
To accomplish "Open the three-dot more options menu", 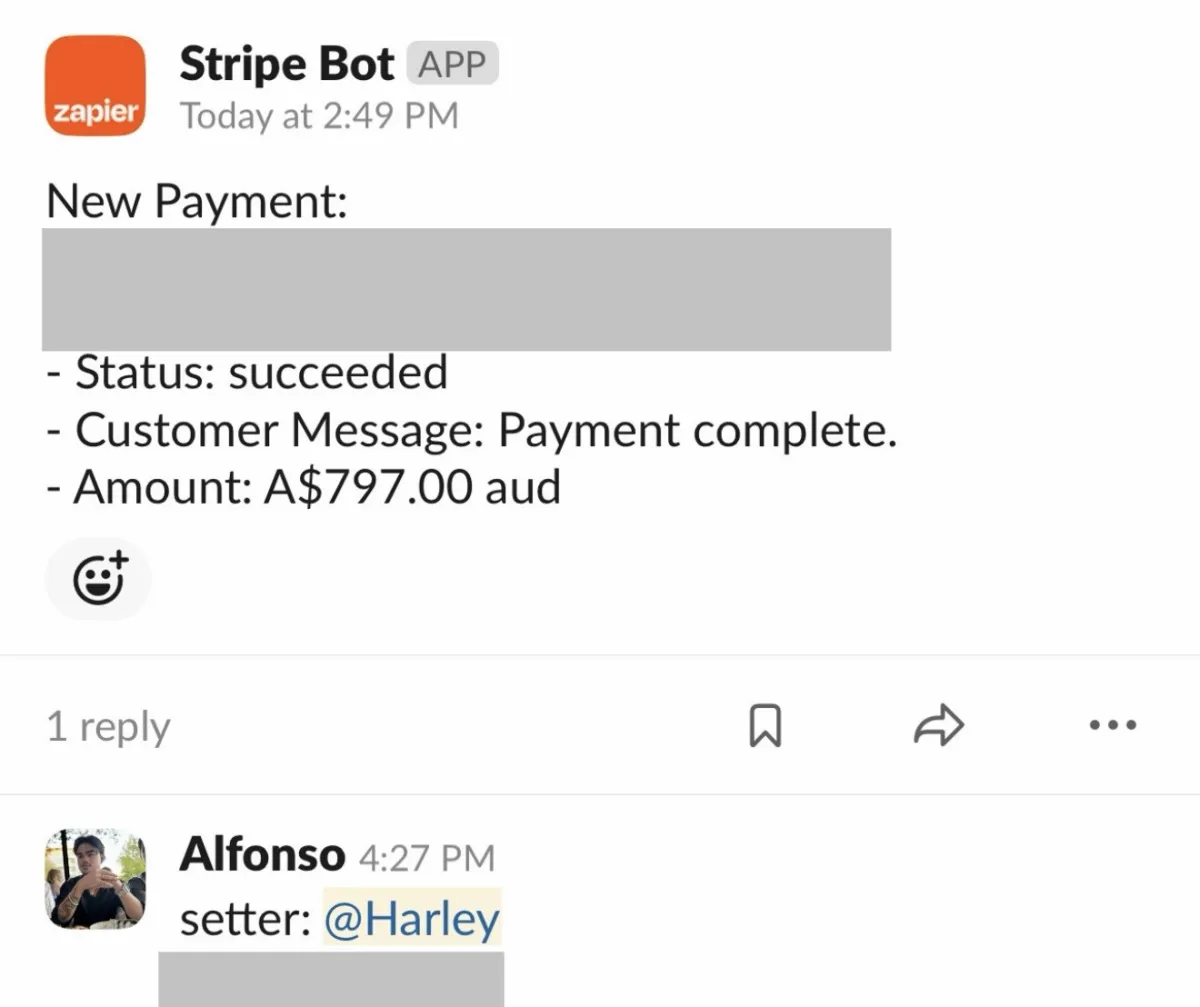I will [1112, 725].
